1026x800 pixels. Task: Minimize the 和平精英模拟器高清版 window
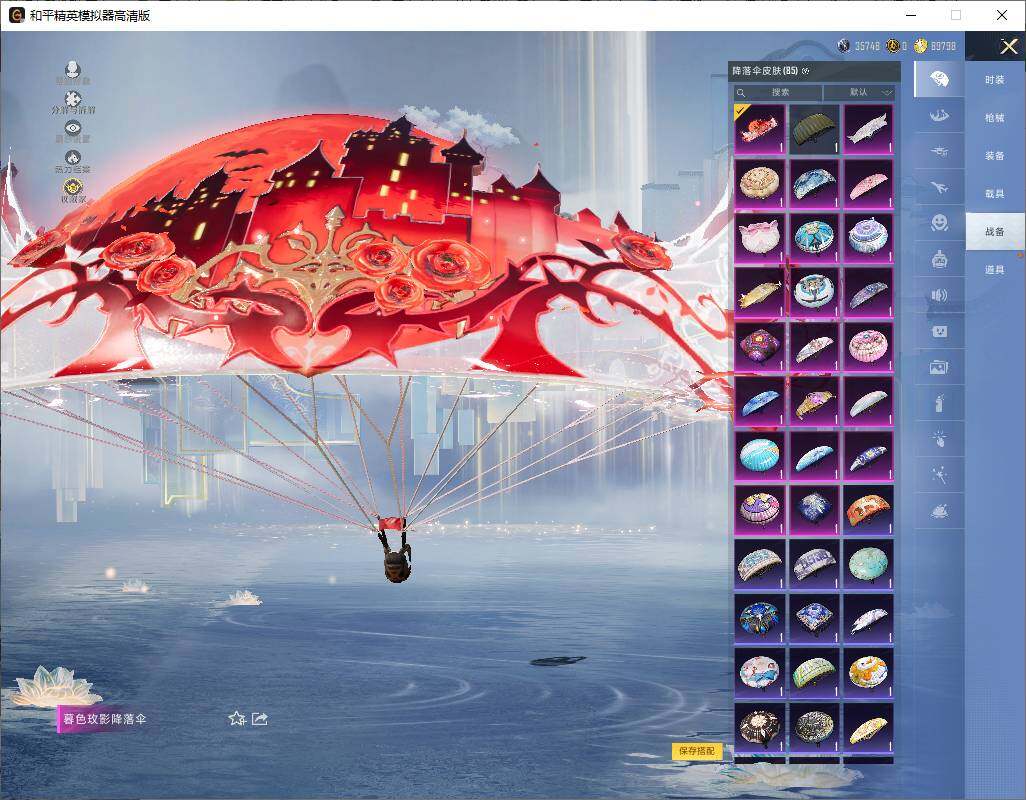point(911,14)
